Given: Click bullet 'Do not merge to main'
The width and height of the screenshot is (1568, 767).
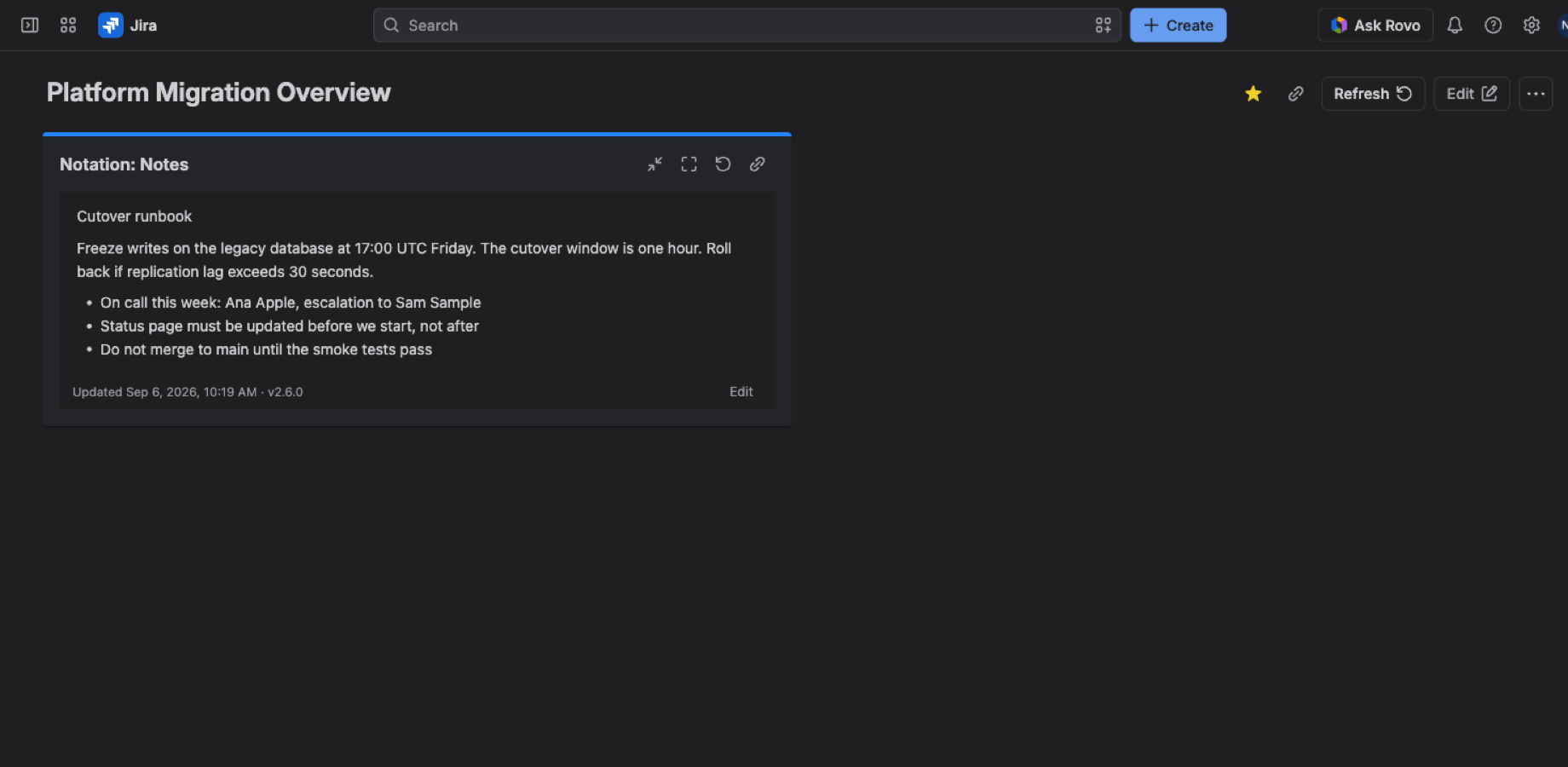Looking at the screenshot, I should [266, 349].
